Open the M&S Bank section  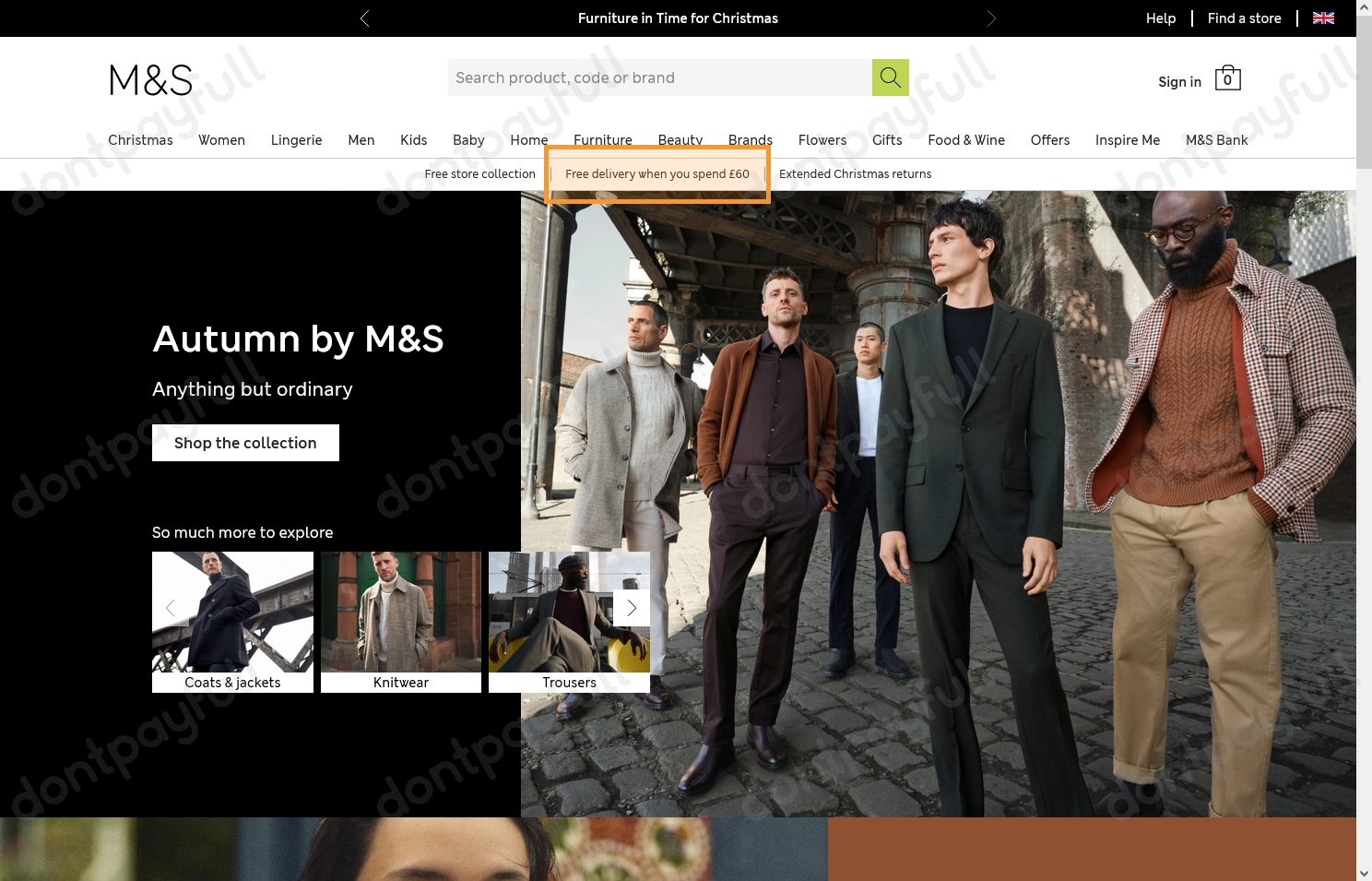pos(1216,140)
